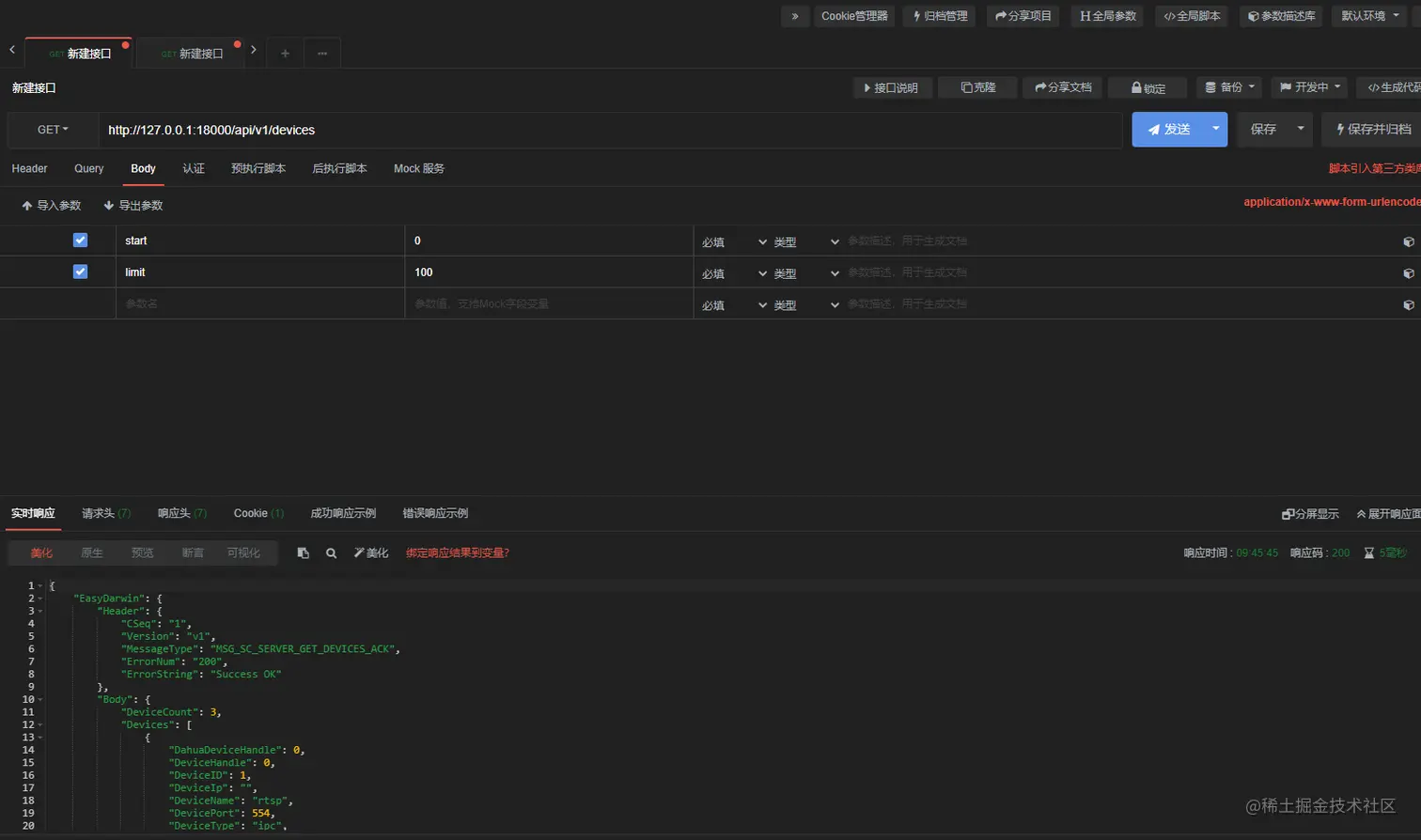1421x840 pixels.
Task: Collapse JSON line 10 Body fold arrow
Action: [40, 700]
